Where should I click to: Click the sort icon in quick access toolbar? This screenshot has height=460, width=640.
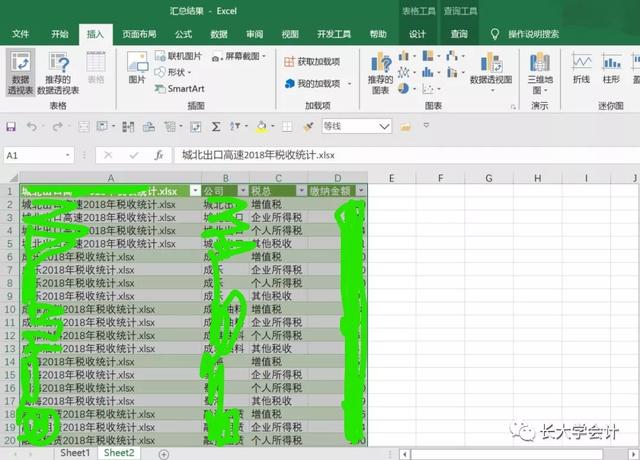coord(235,127)
